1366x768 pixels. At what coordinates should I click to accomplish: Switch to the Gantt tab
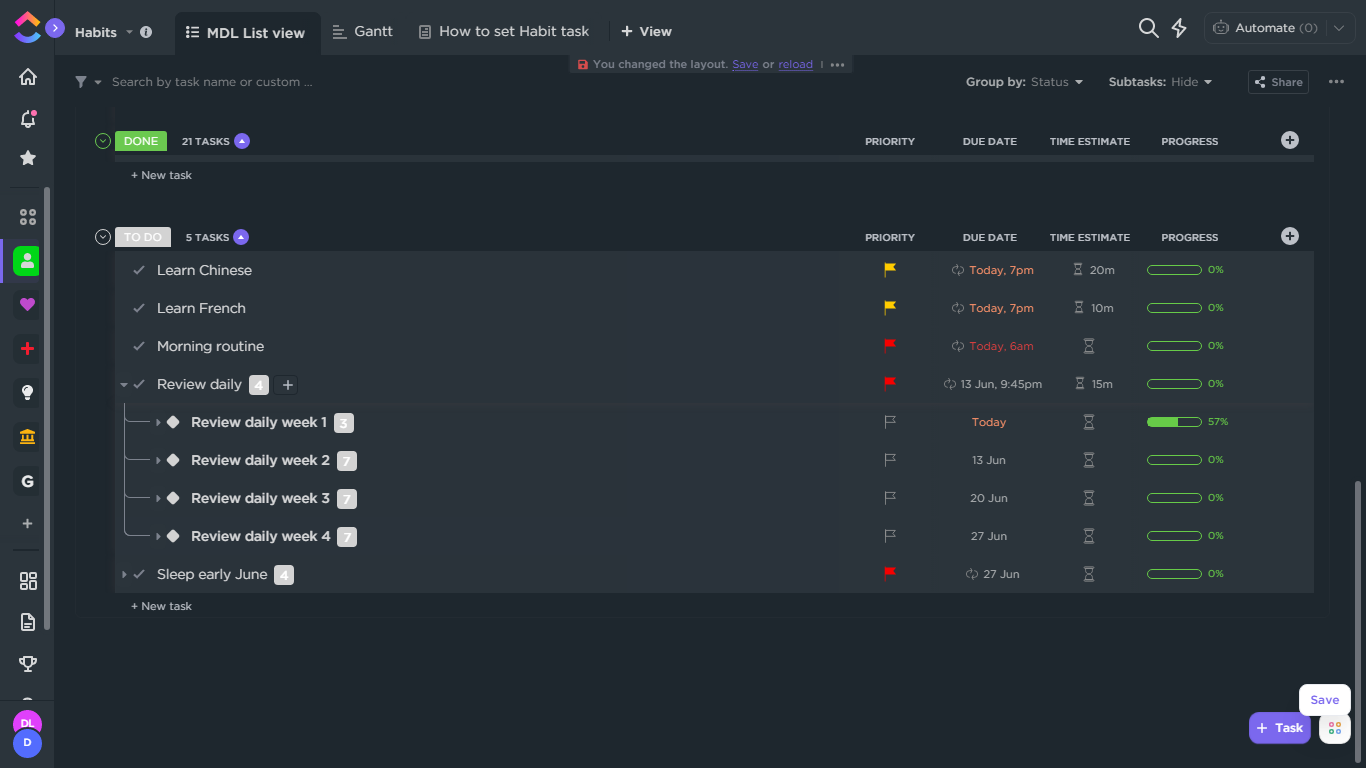[362, 31]
